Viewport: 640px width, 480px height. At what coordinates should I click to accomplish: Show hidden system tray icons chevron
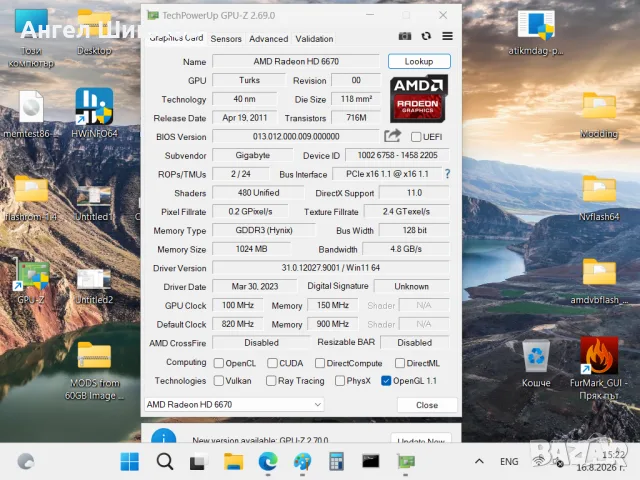click(x=479, y=462)
